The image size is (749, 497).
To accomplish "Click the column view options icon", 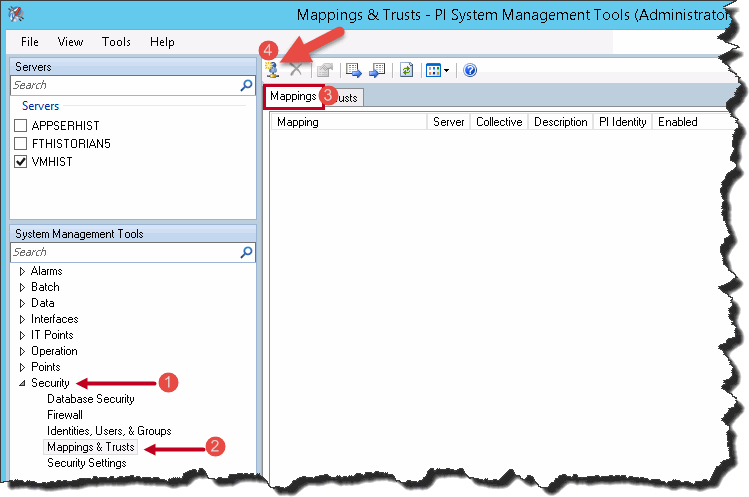I will coord(433,71).
